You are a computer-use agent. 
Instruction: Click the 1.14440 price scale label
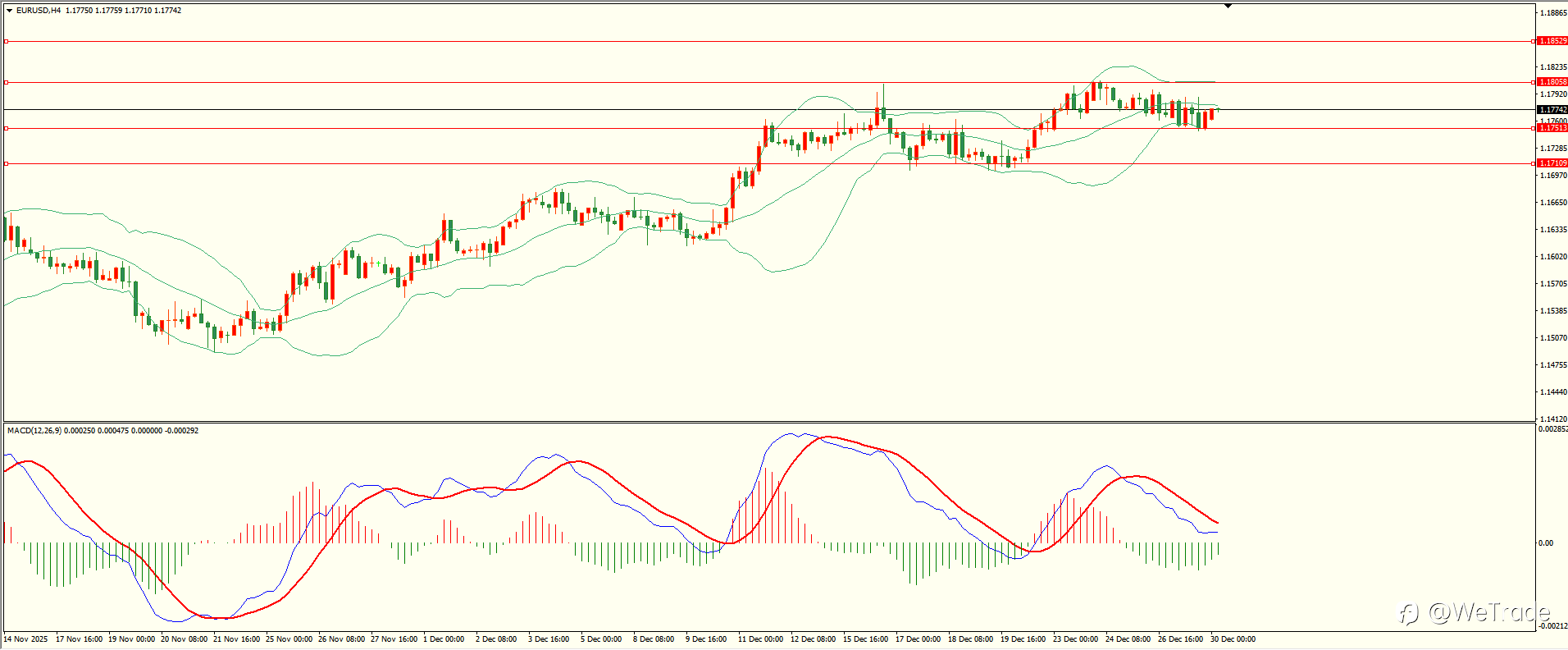coord(1553,392)
